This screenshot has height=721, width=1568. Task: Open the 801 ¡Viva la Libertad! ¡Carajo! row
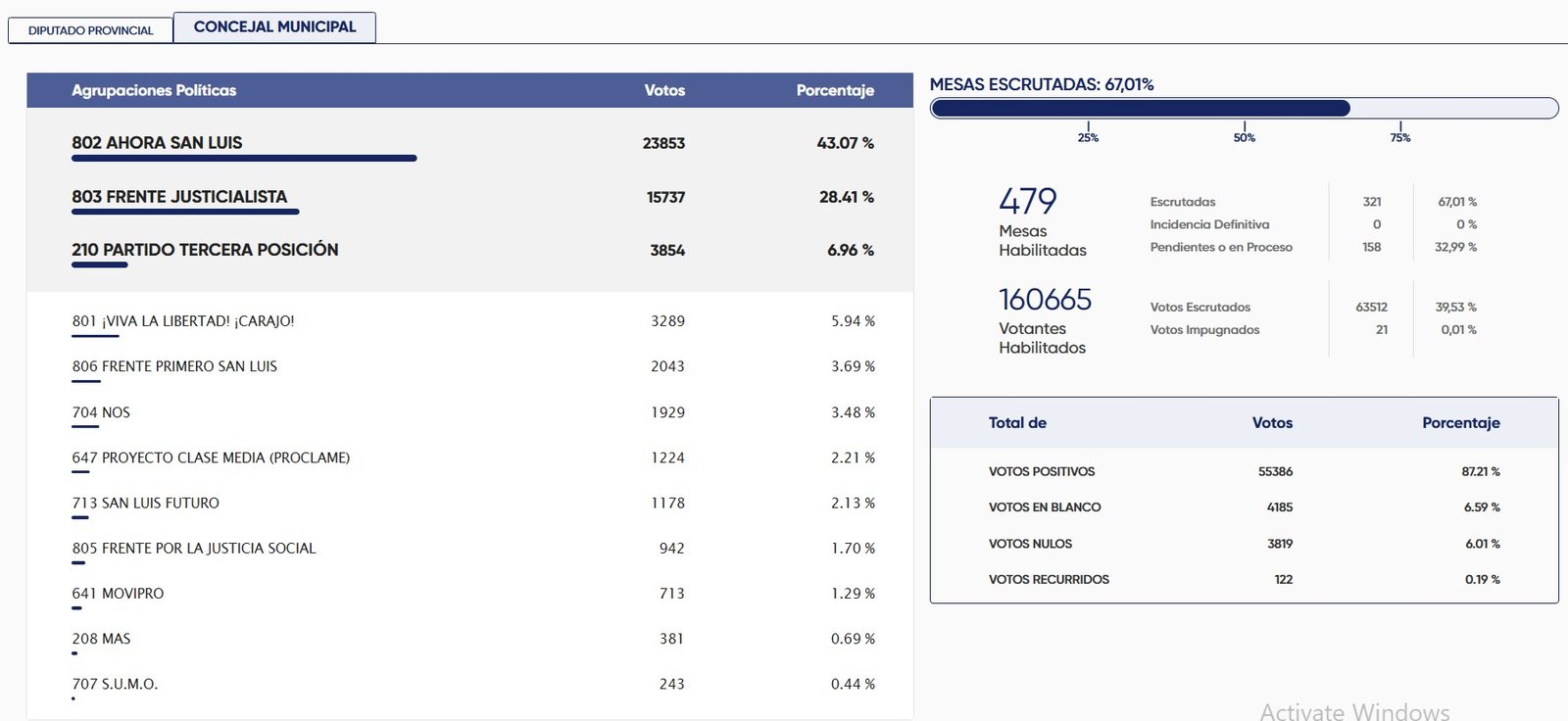coord(183,321)
